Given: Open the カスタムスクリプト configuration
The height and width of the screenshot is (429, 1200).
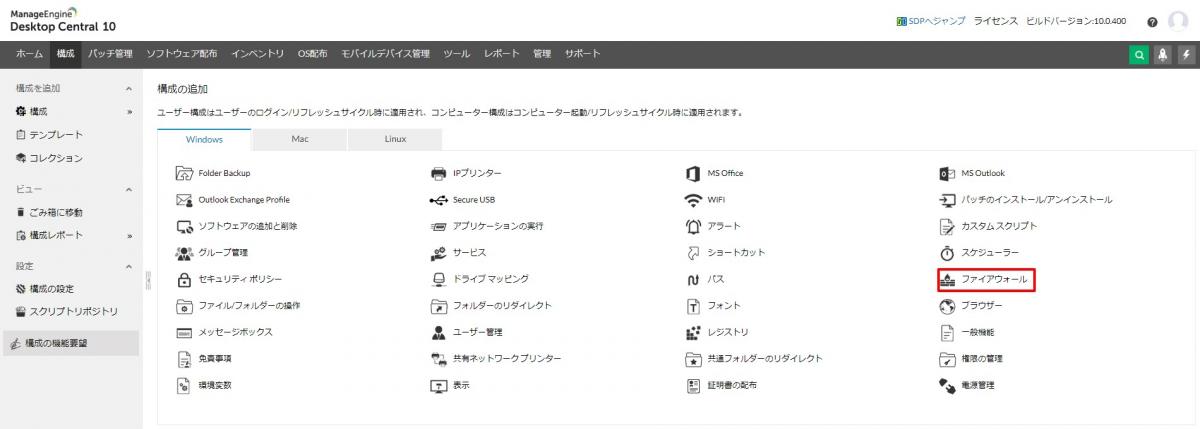Looking at the screenshot, I should (988, 226).
